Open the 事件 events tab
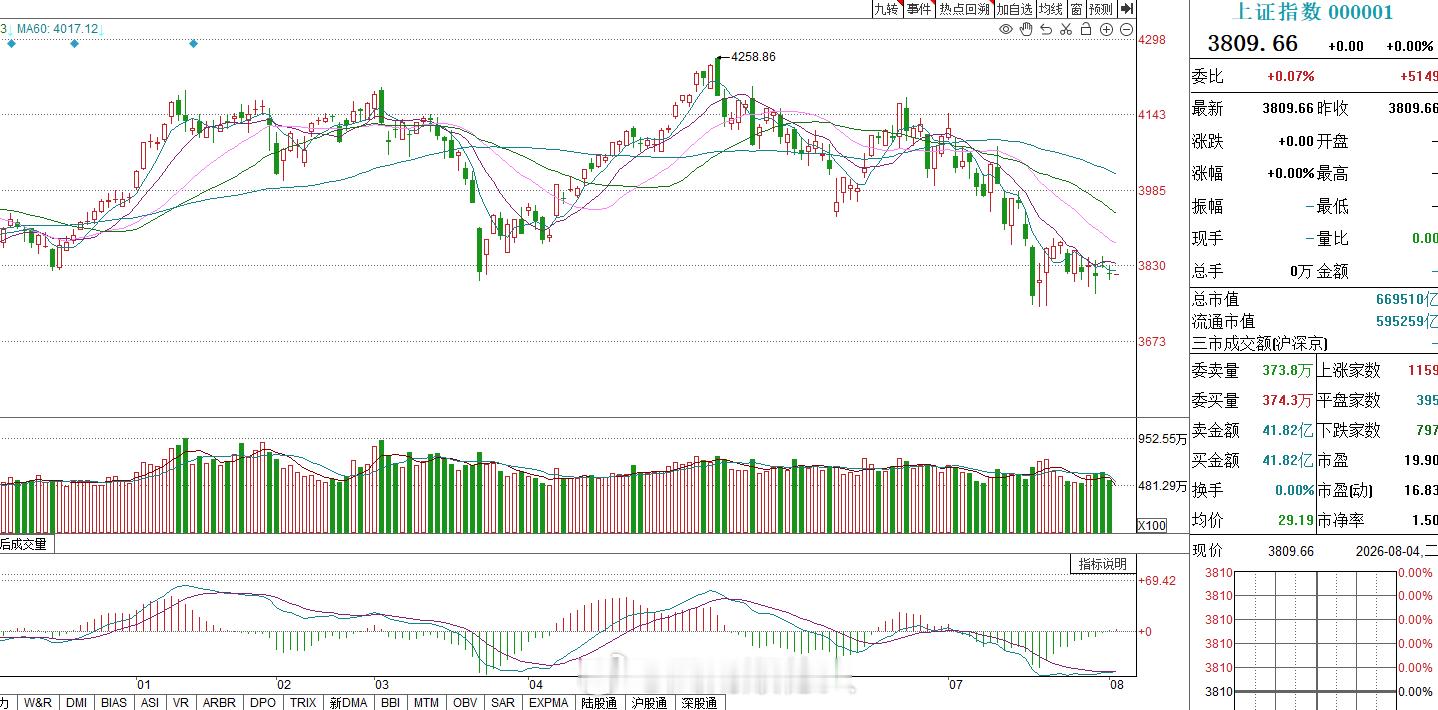Viewport: 1438px width, 710px height. pyautogui.click(x=919, y=8)
